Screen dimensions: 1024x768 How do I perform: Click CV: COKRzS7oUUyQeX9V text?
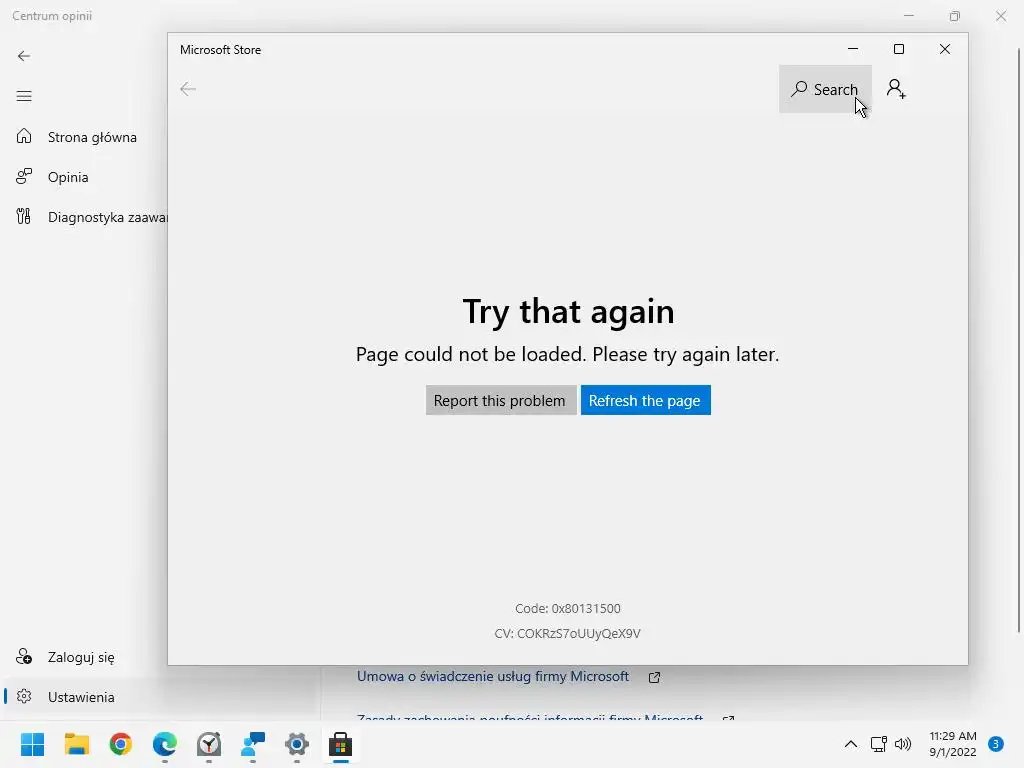coord(568,633)
